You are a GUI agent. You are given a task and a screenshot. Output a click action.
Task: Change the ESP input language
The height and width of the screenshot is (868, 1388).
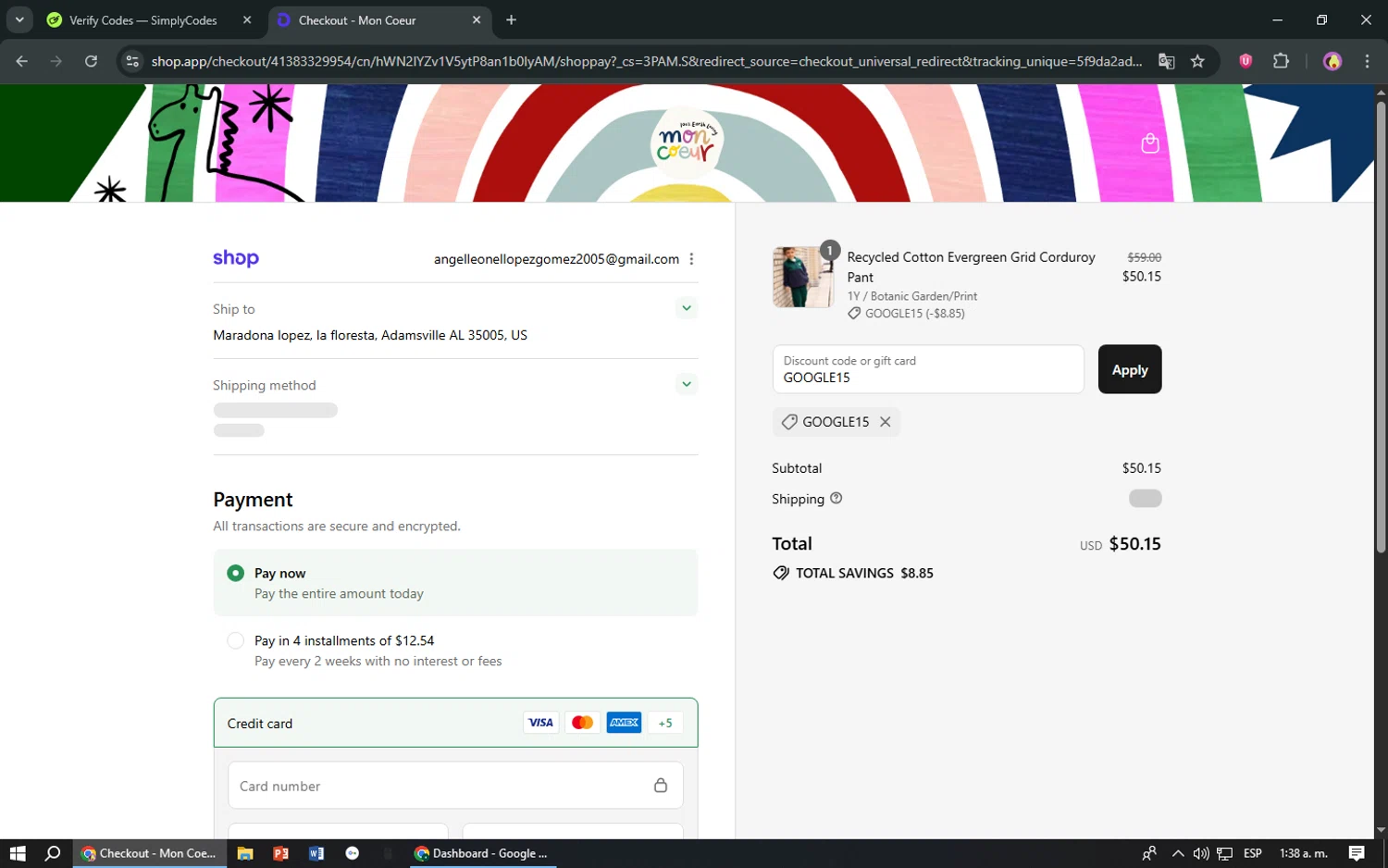[x=1253, y=853]
